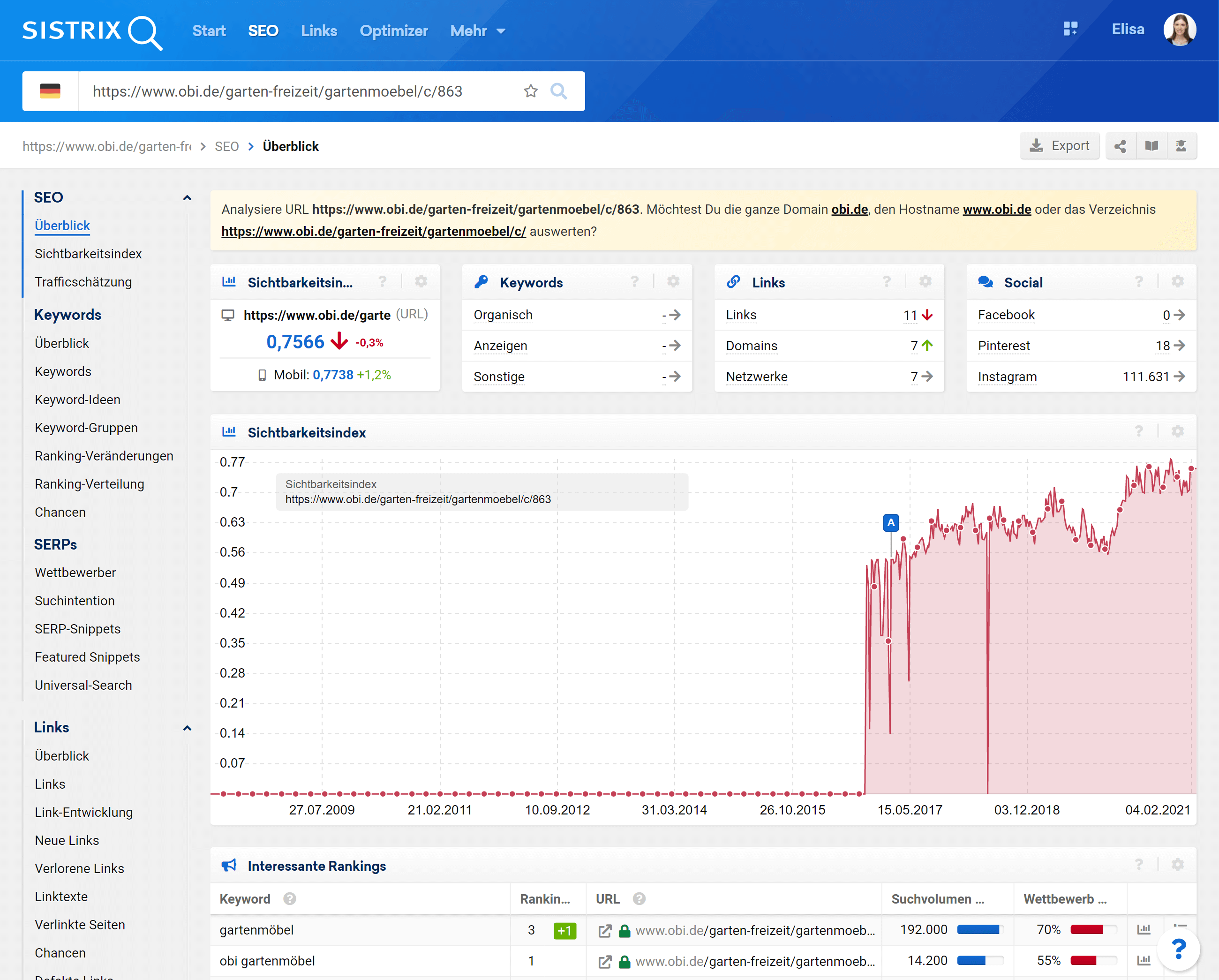Viewport: 1219px width, 980px height.
Task: Open the blue help bubble bottom right
Action: pyautogui.click(x=1178, y=949)
